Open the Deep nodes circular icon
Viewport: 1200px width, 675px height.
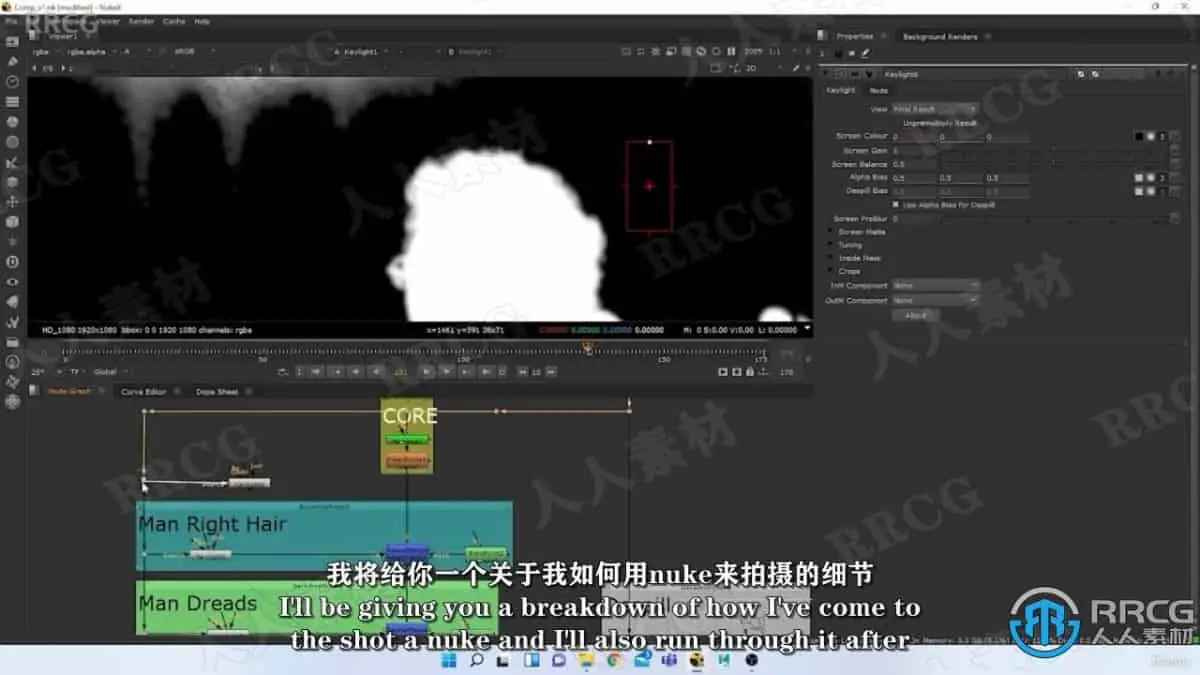[13, 262]
